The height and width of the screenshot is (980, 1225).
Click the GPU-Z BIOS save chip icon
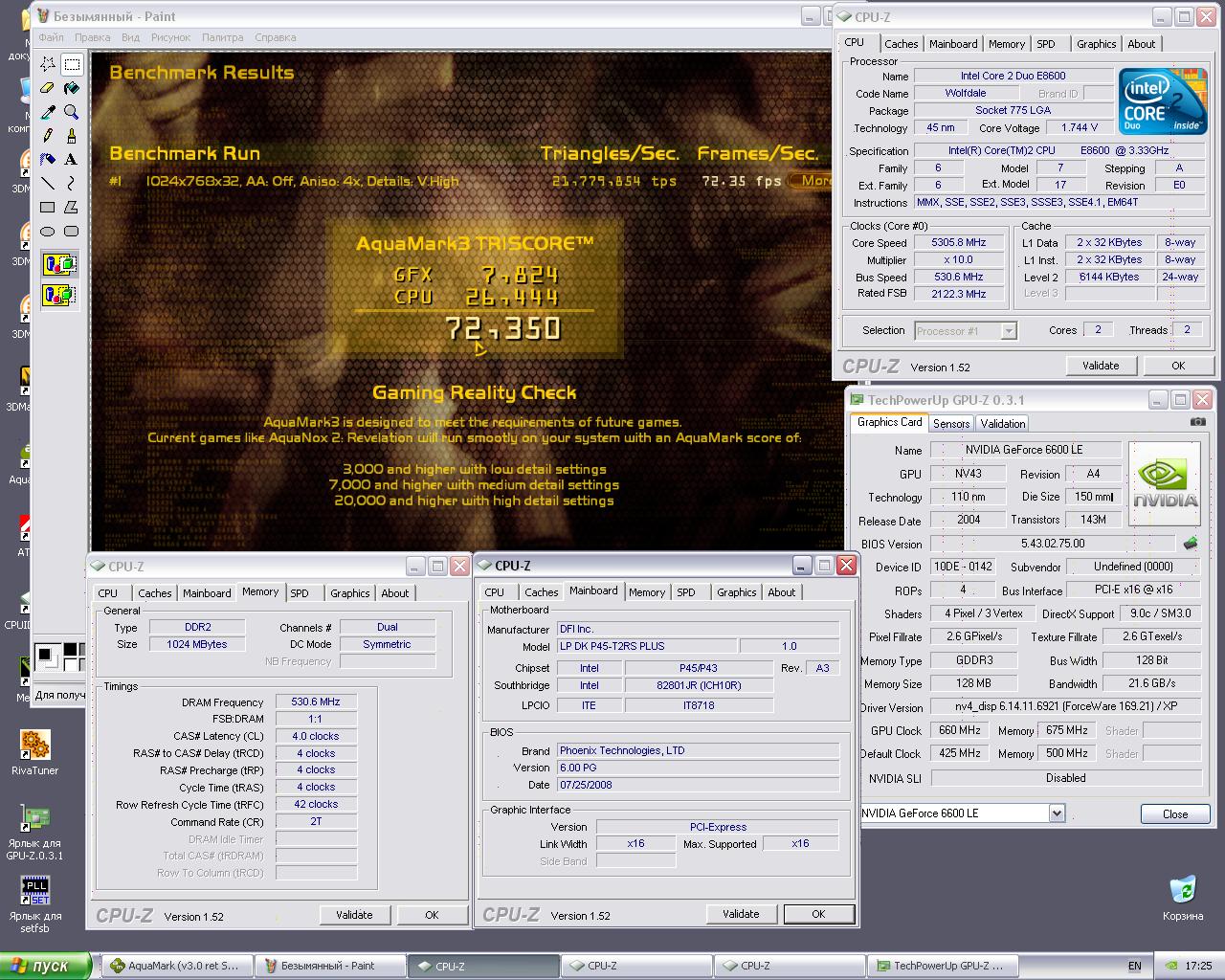pos(1191,544)
